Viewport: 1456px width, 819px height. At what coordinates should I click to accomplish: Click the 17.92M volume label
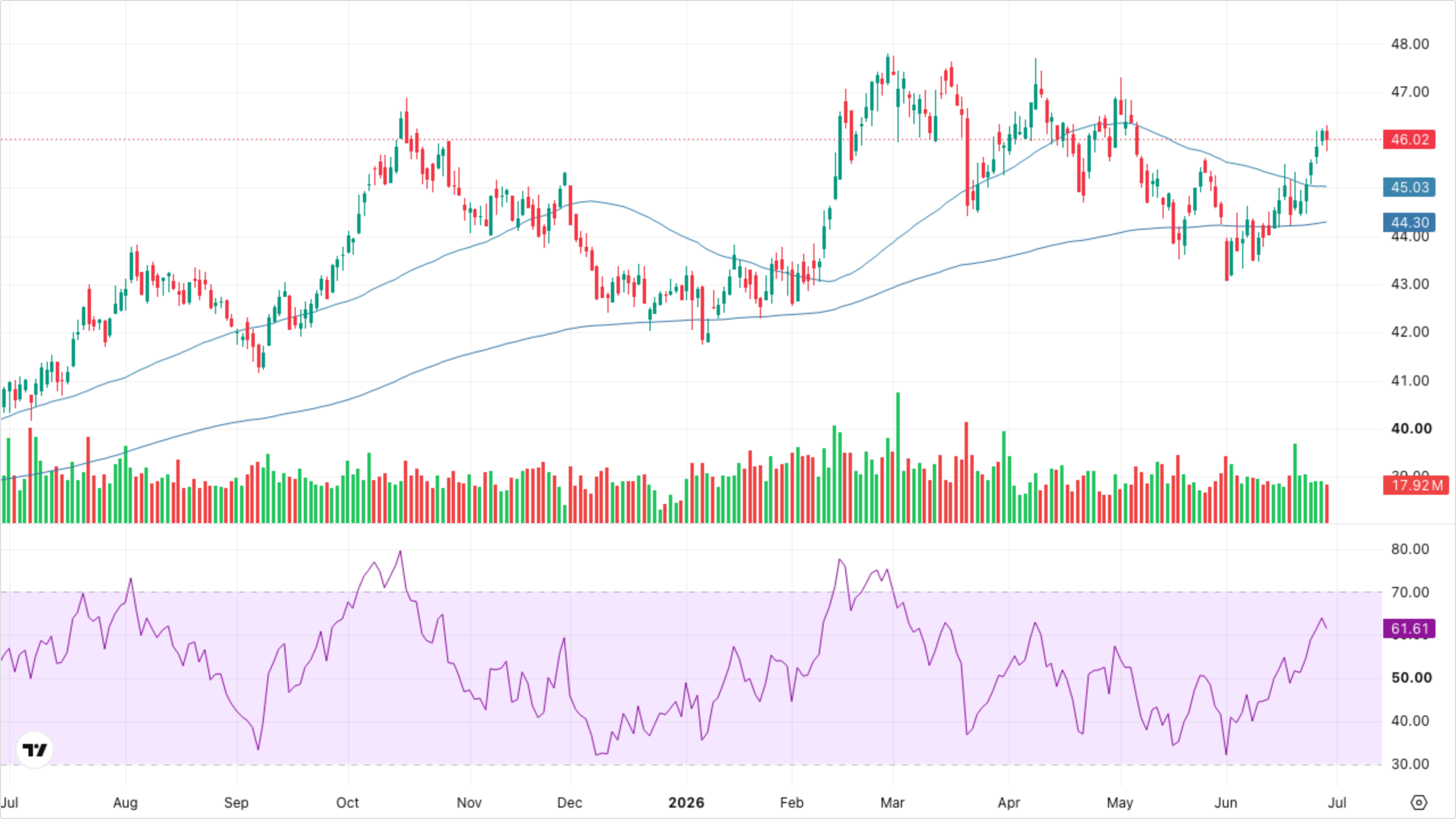(x=1416, y=485)
